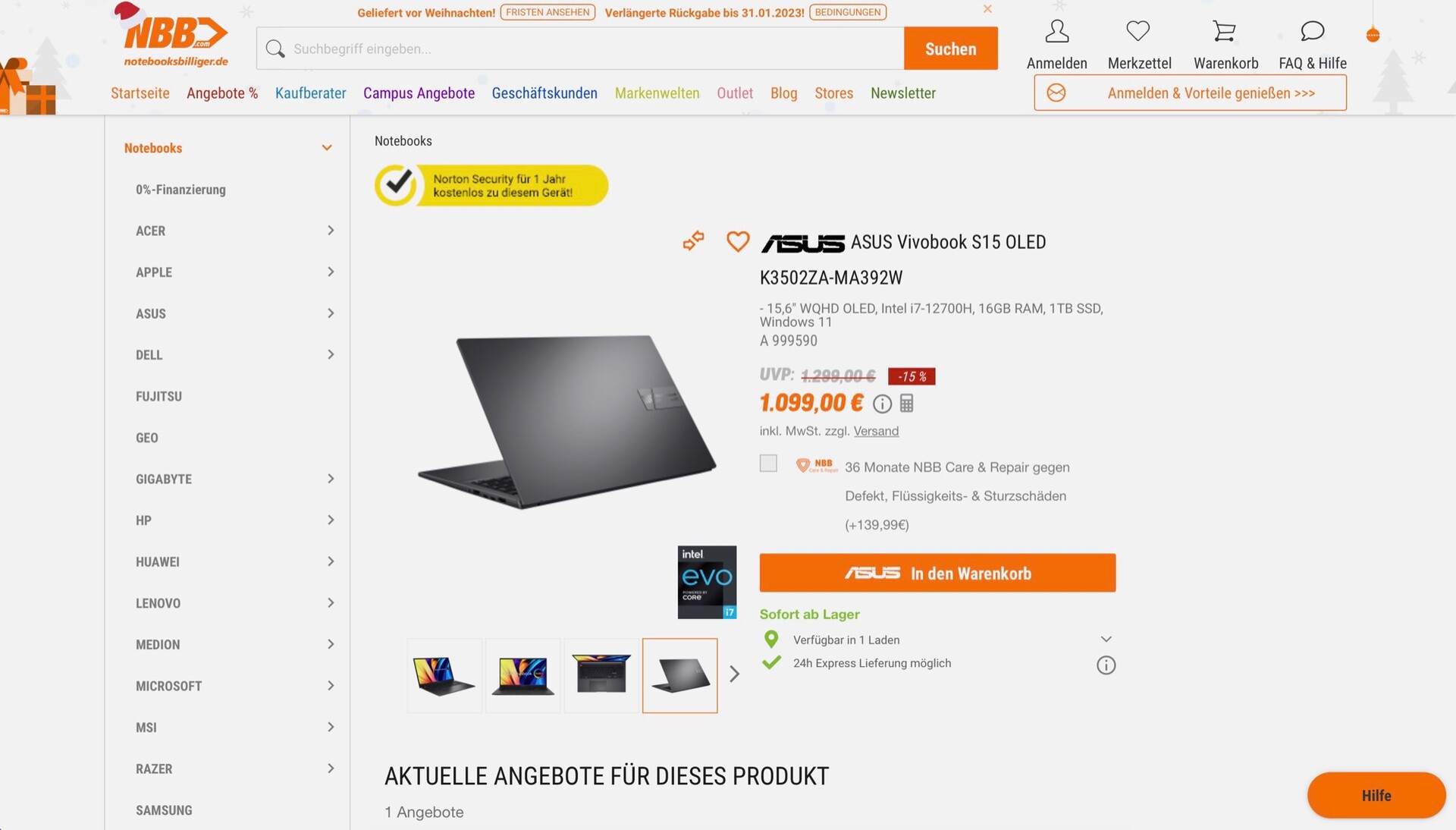This screenshot has width=1456, height=830.
Task: Open FAQ & Hilfe speech bubble icon
Action: pos(1312,31)
